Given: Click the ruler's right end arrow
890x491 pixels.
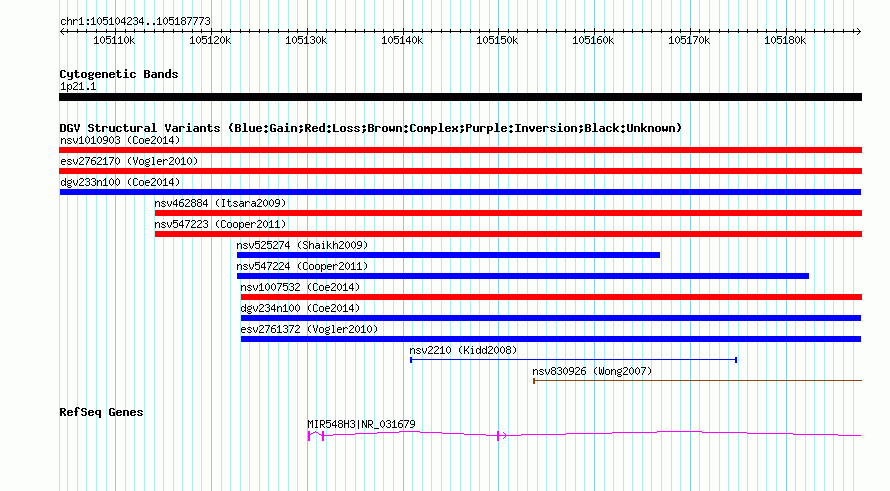Looking at the screenshot, I should tap(859, 31).
